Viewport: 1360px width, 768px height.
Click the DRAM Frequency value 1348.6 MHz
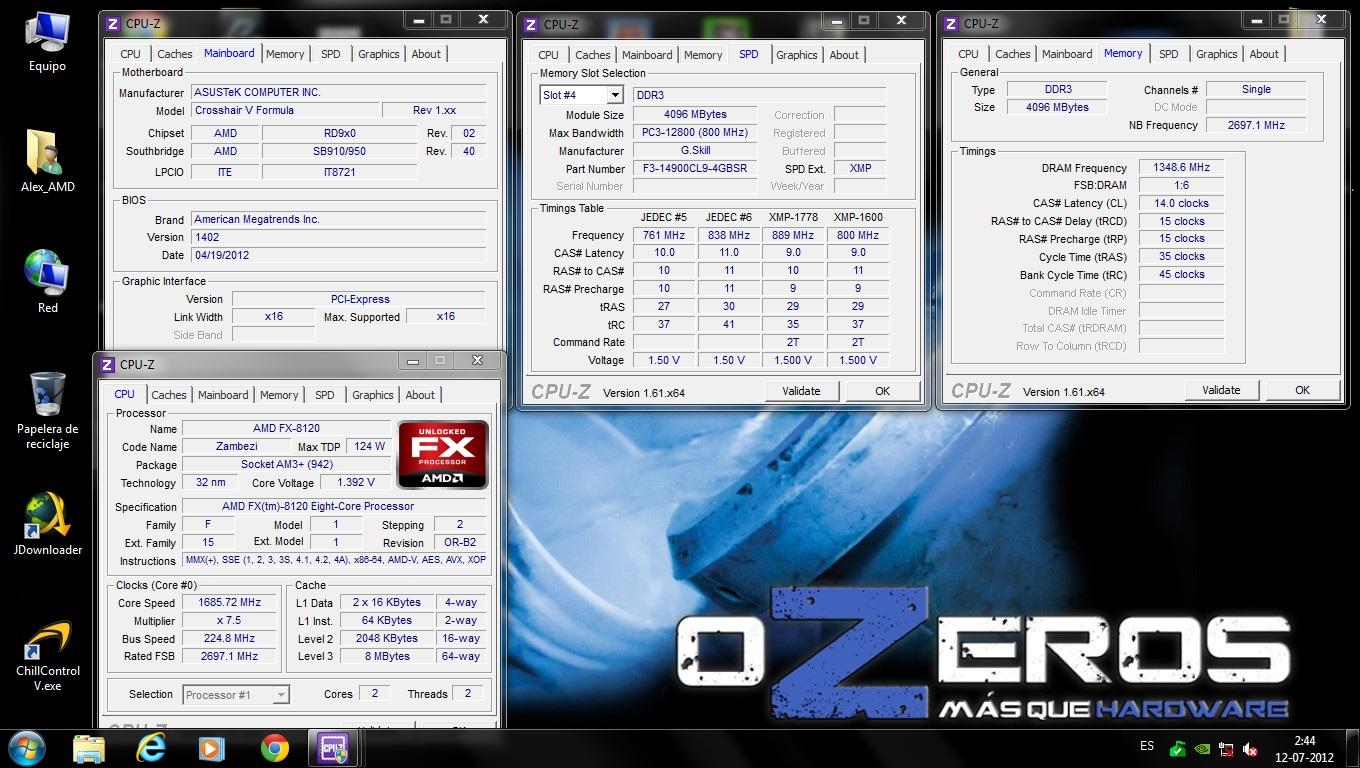[x=1181, y=168]
